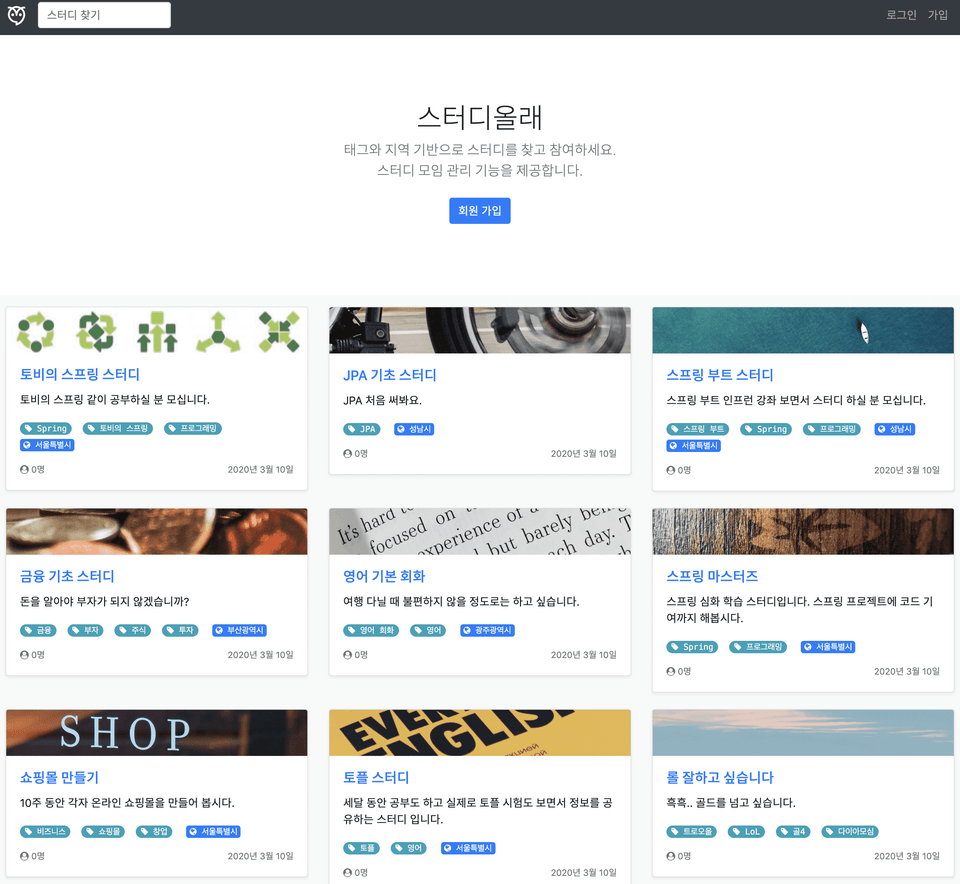Click the teal sea banner on 스프링 부트 스터디
The image size is (960, 884).
[803, 330]
